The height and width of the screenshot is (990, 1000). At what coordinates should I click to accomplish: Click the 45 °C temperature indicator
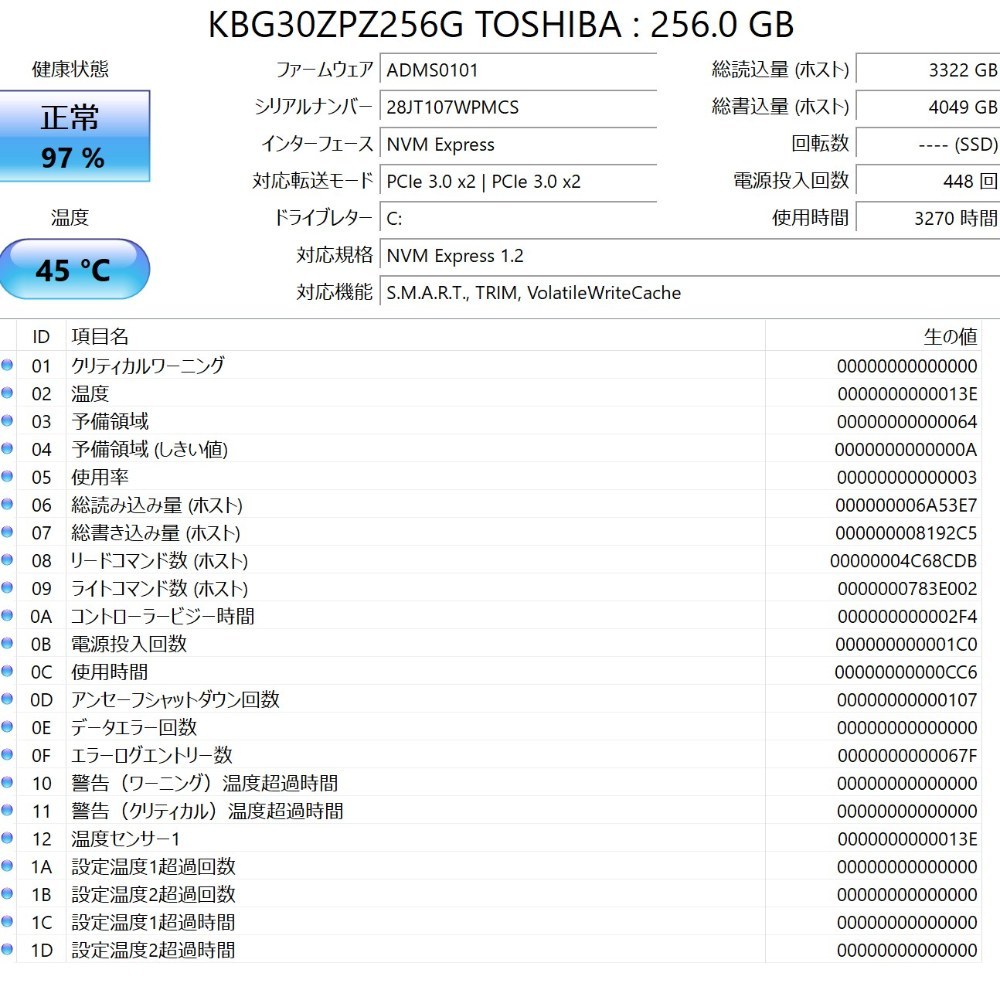point(74,269)
